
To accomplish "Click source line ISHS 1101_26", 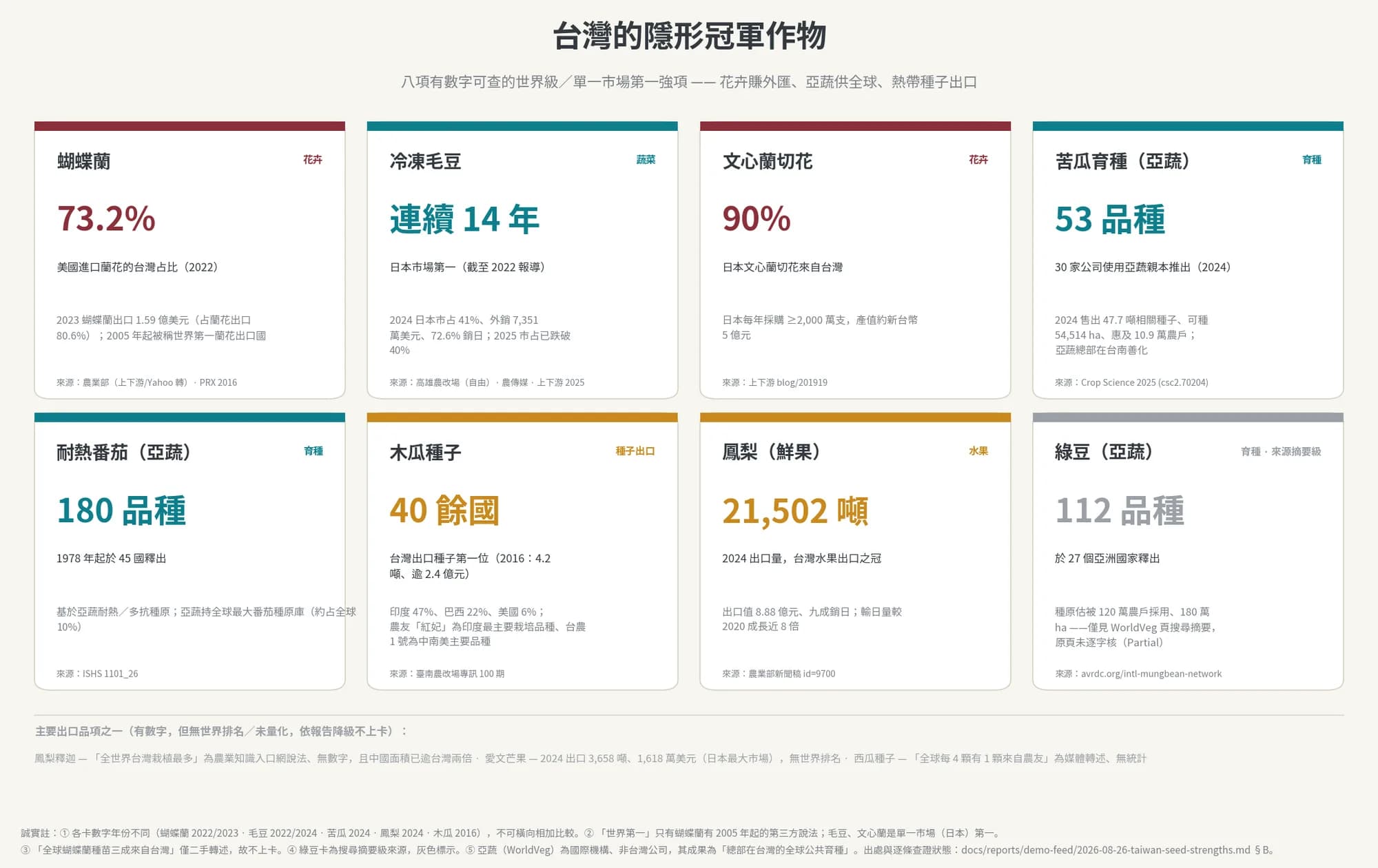I will click(x=97, y=674).
